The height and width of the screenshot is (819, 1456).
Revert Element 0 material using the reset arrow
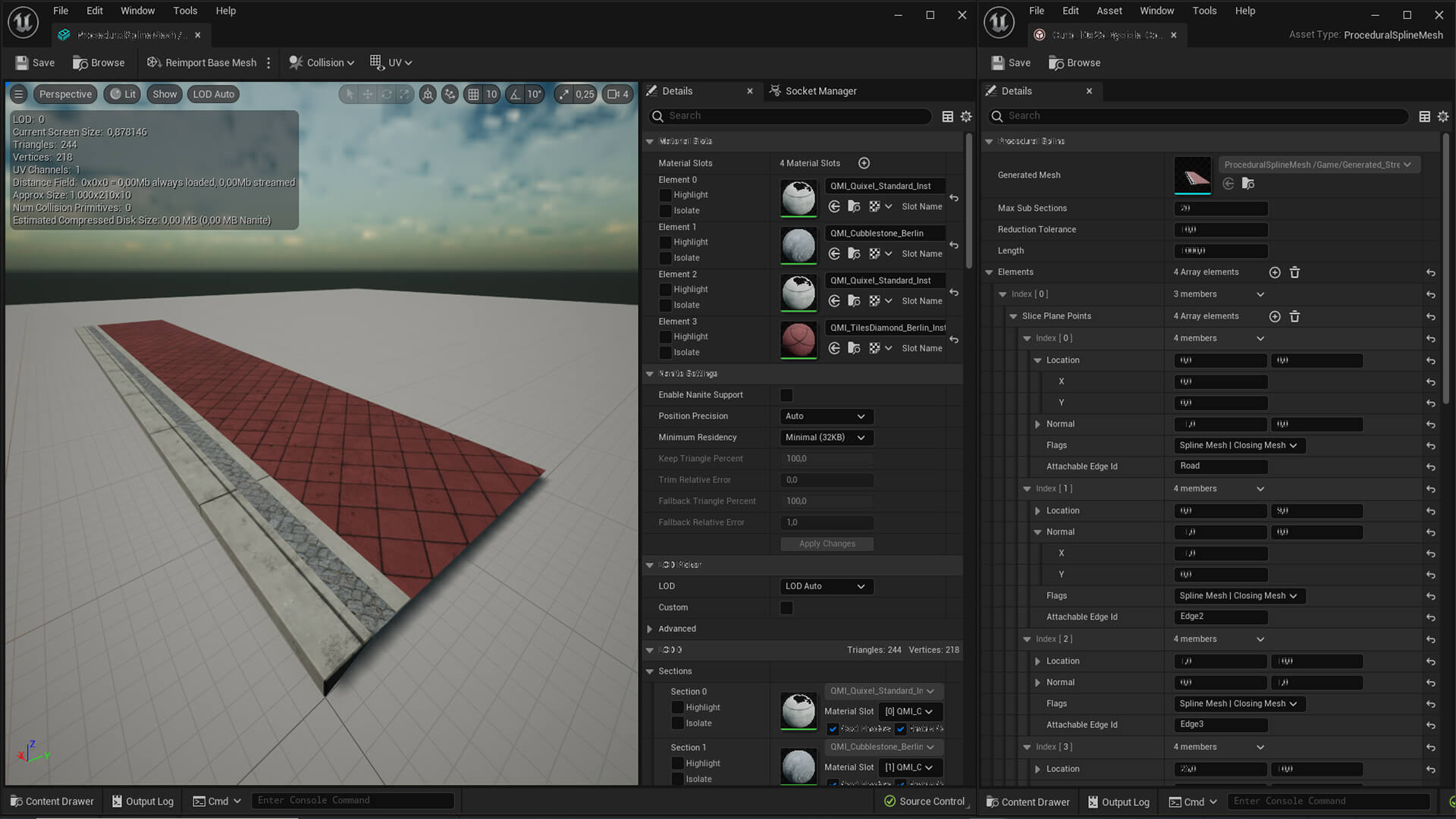point(955,198)
